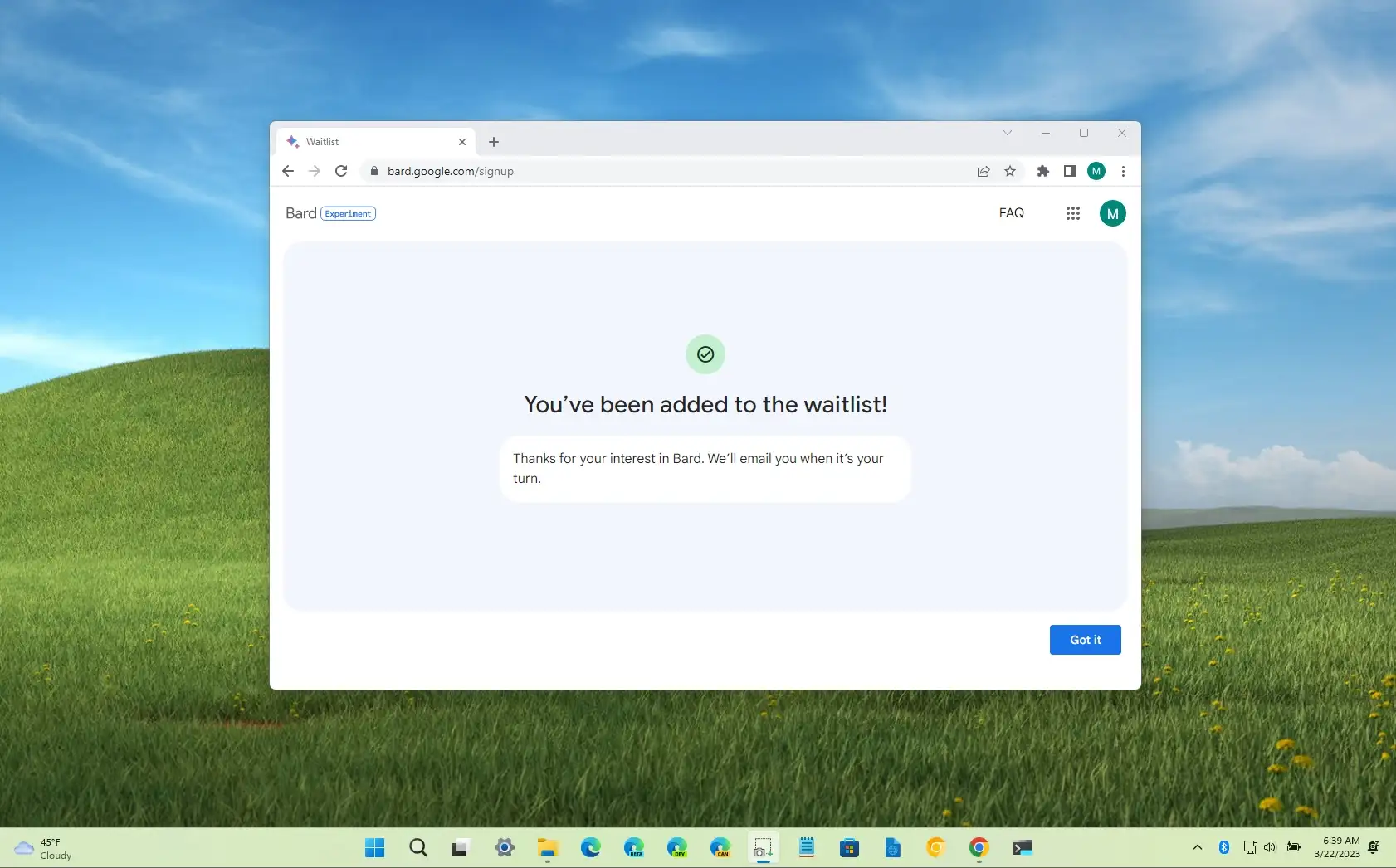
Task: Launch Edge Canary from the taskbar
Action: 720,847
